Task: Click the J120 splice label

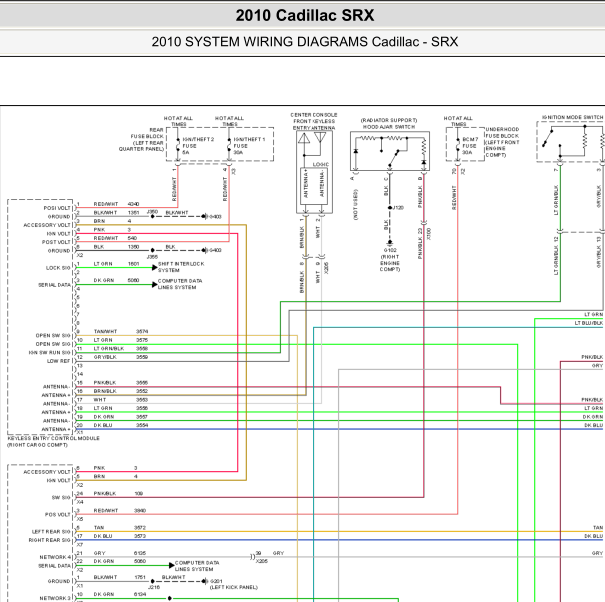Action: click(x=398, y=208)
